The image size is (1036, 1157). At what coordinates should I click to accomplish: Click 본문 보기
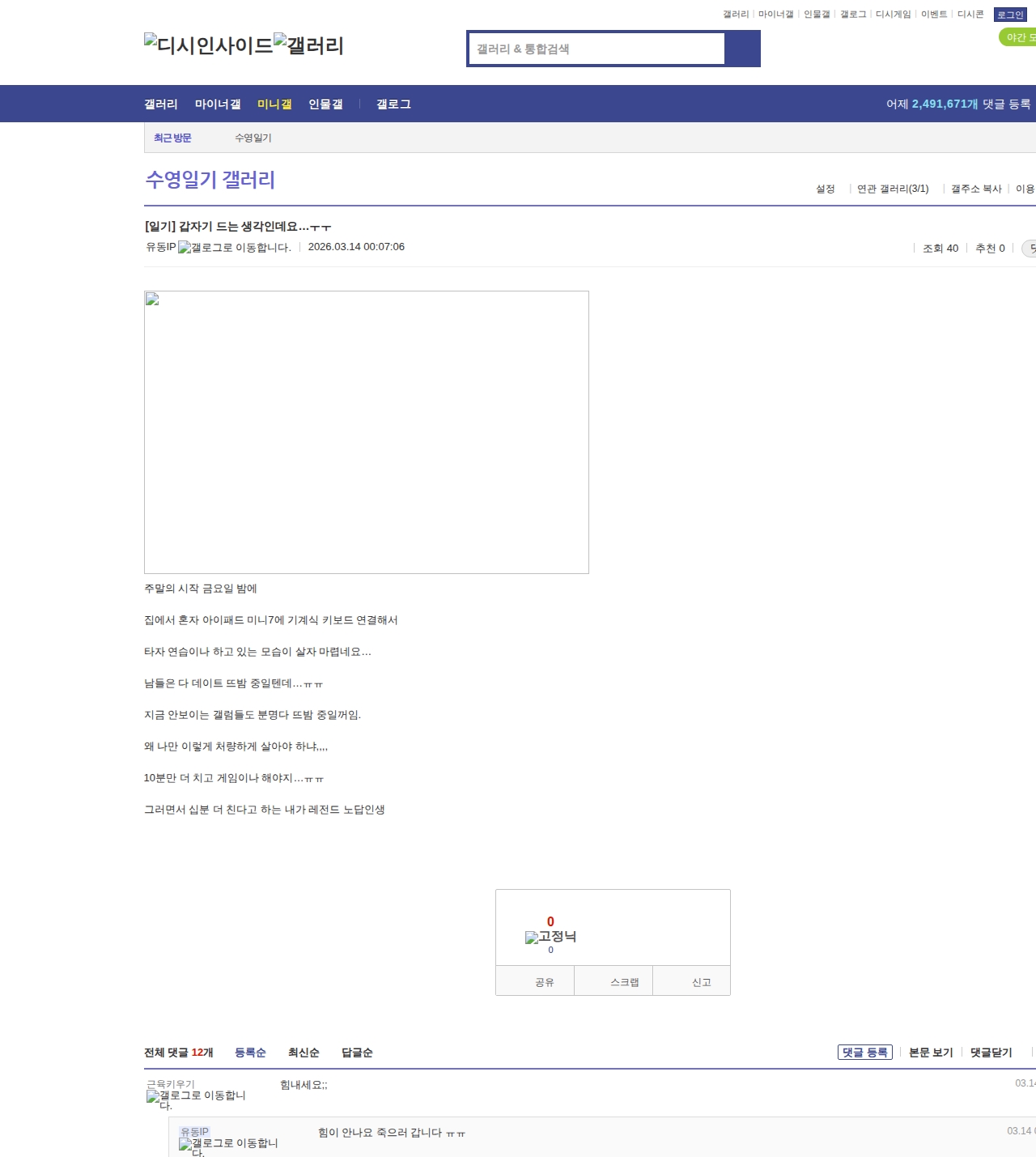pos(931,1053)
